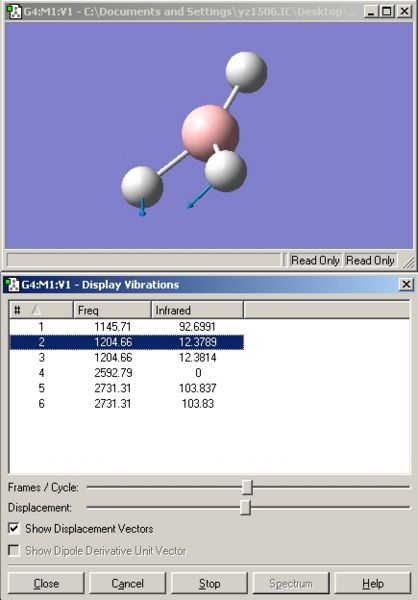418x600 pixels.
Task: Select mode 4 with frequency 2592.79
Action: (x=126, y=373)
